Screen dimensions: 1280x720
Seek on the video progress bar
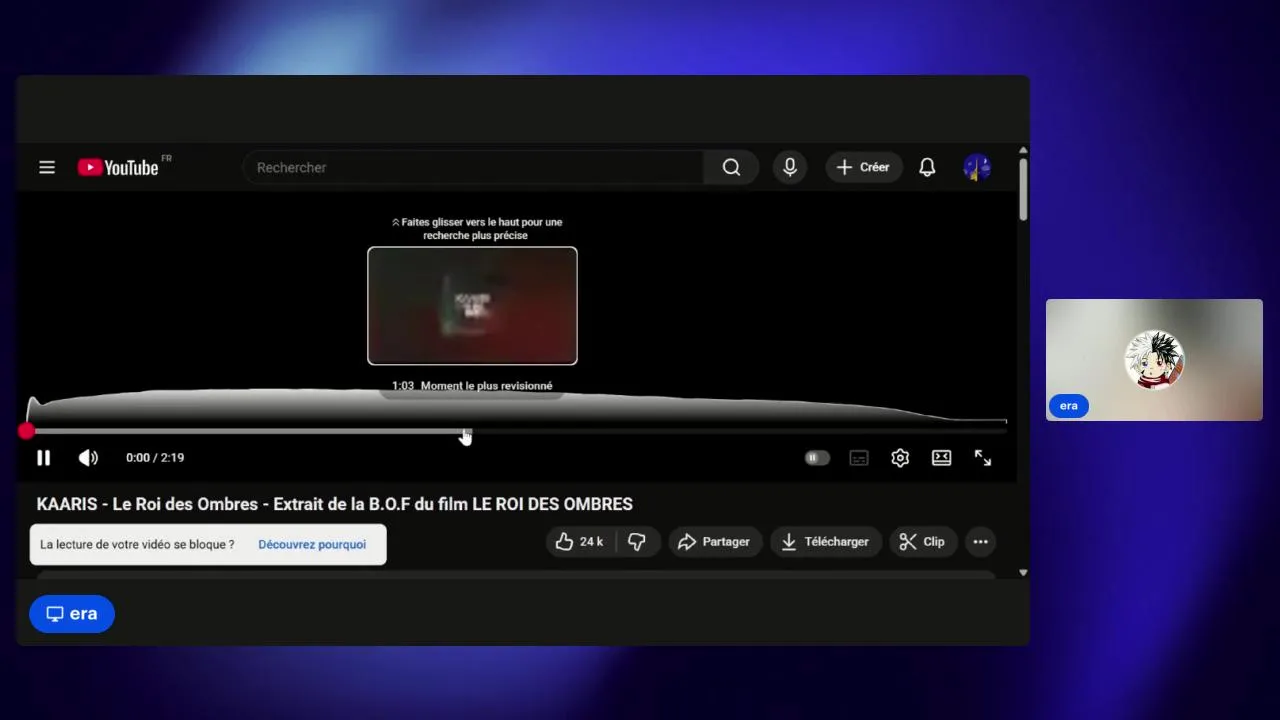point(516,431)
